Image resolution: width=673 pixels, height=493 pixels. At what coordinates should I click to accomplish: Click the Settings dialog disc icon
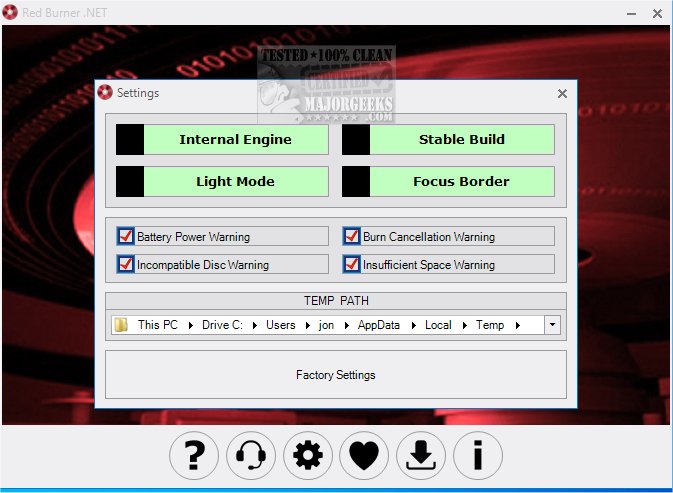coord(105,92)
